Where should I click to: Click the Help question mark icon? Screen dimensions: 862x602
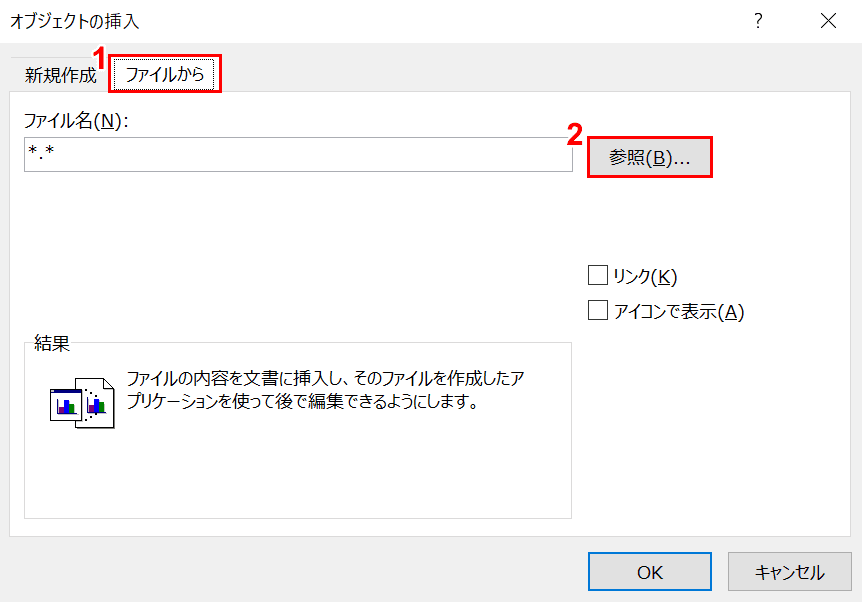pyautogui.click(x=758, y=21)
